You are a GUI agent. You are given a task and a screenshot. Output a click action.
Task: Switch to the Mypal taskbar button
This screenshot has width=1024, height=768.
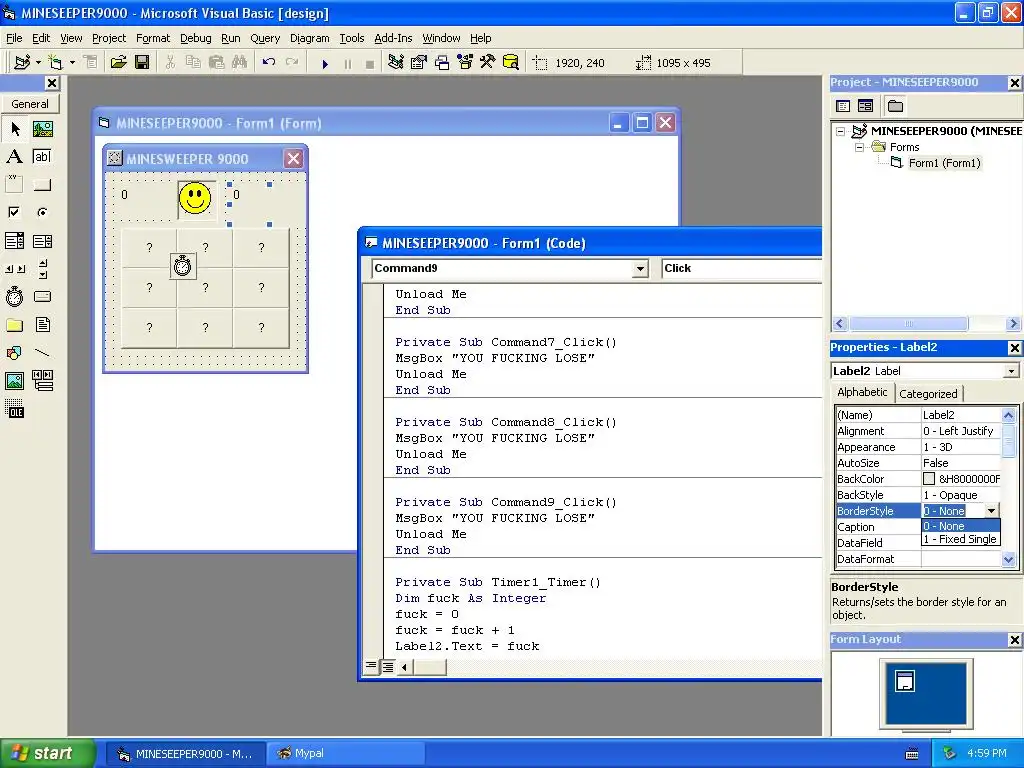[x=344, y=754]
